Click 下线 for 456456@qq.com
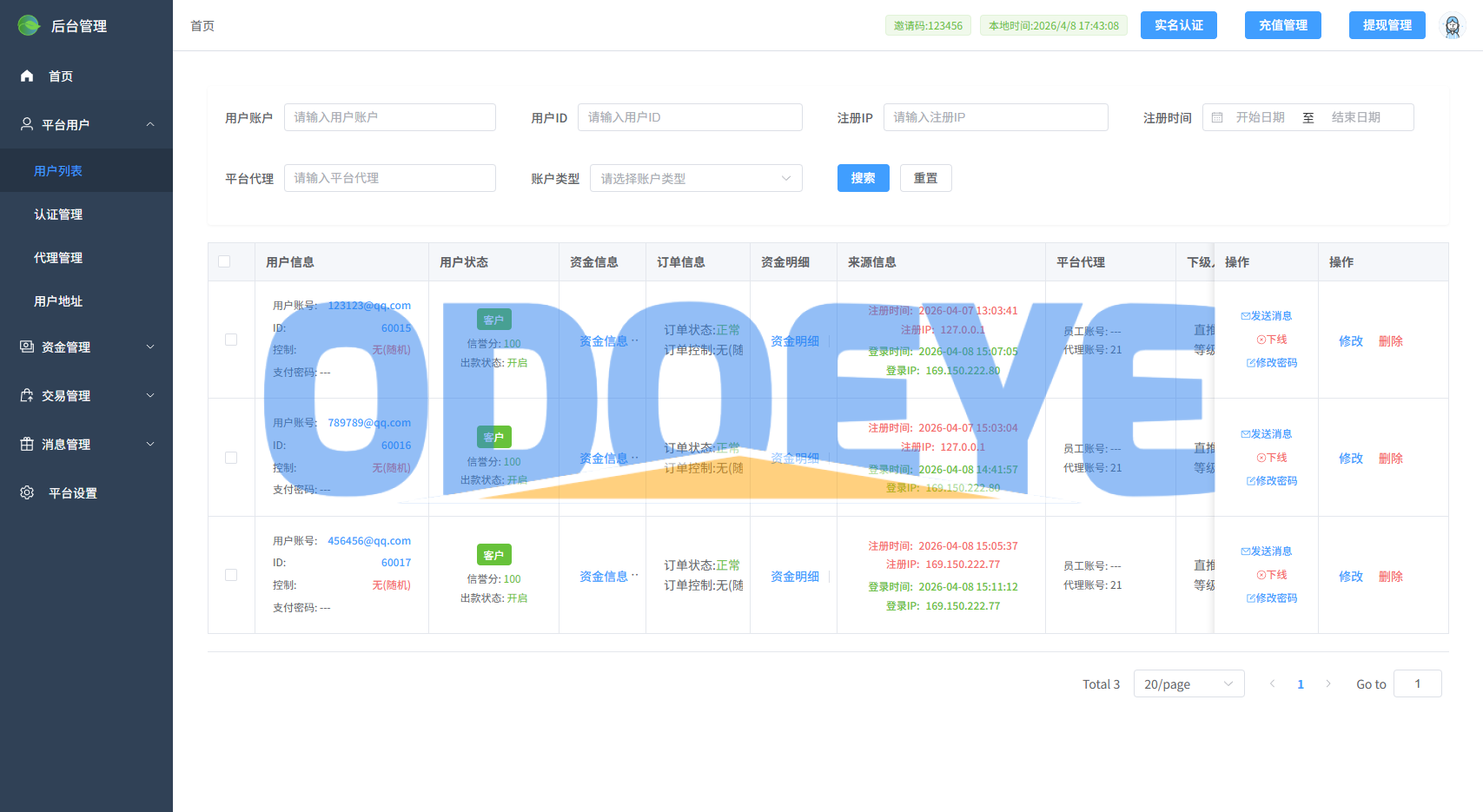 [1272, 574]
